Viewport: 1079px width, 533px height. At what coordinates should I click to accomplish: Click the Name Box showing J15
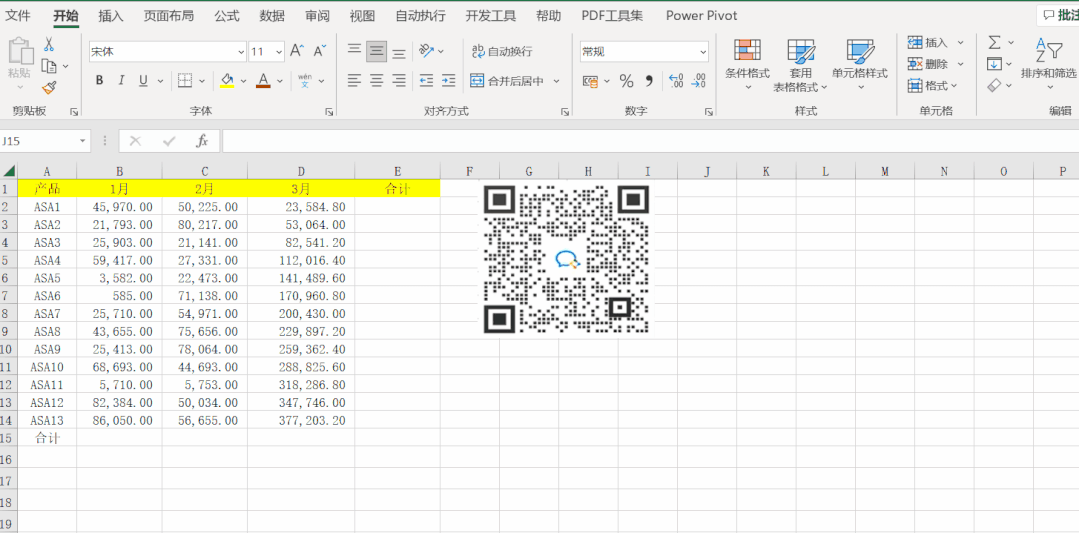click(x=38, y=141)
